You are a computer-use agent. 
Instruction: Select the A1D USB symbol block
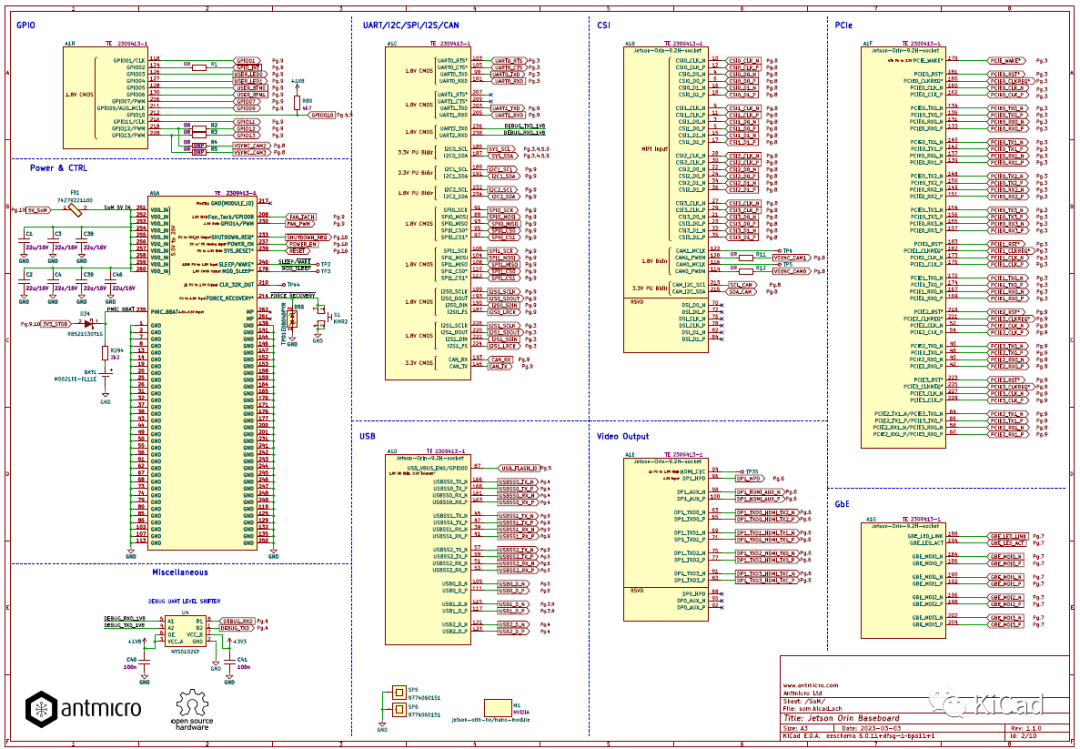click(428, 549)
